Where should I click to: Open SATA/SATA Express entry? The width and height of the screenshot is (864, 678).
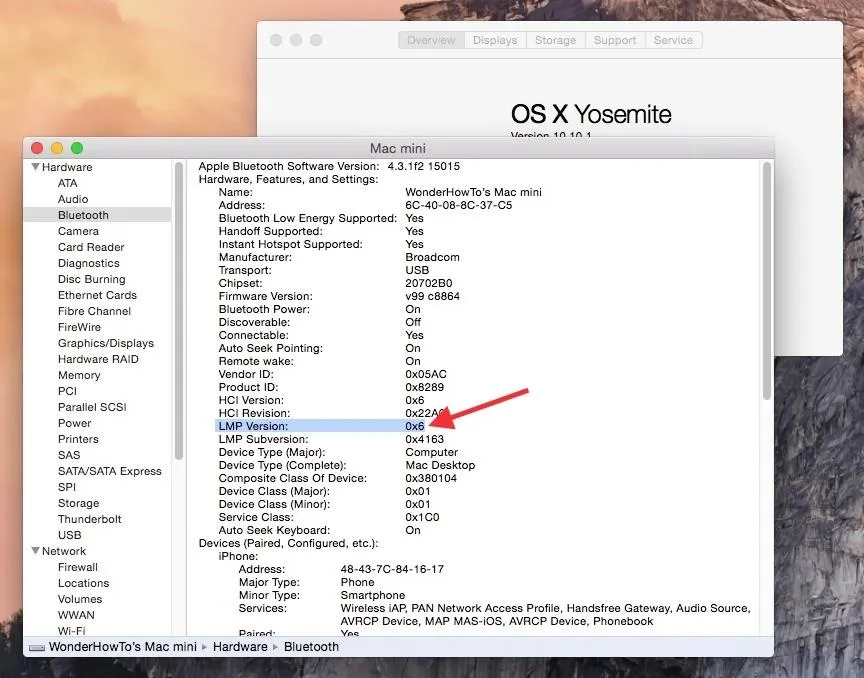tap(110, 471)
